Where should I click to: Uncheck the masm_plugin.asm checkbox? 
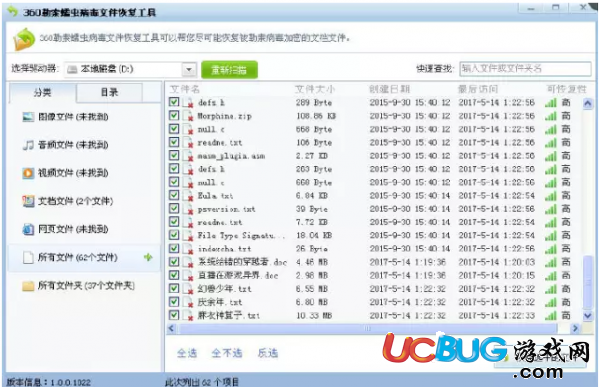pos(174,155)
